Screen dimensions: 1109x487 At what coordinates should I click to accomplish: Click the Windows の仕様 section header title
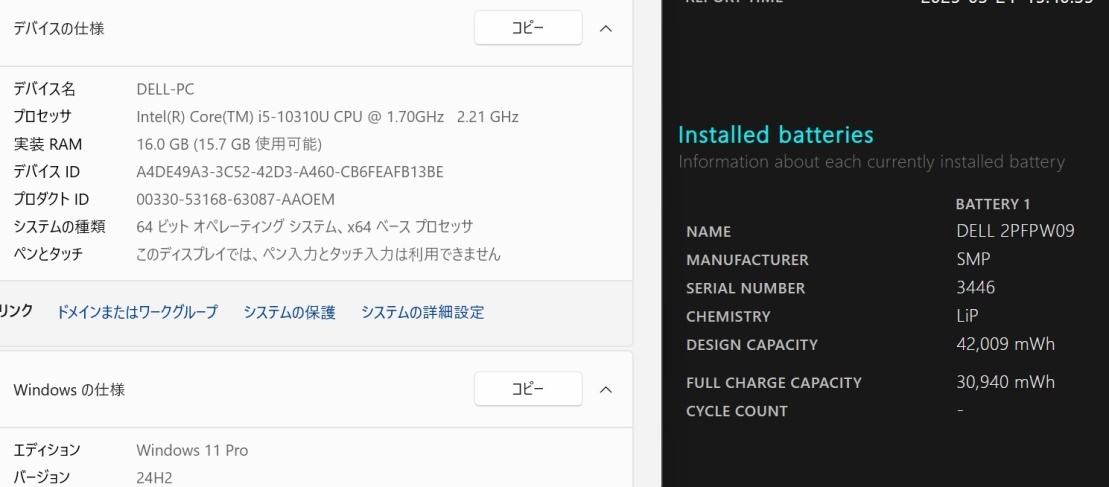[x=69, y=389]
